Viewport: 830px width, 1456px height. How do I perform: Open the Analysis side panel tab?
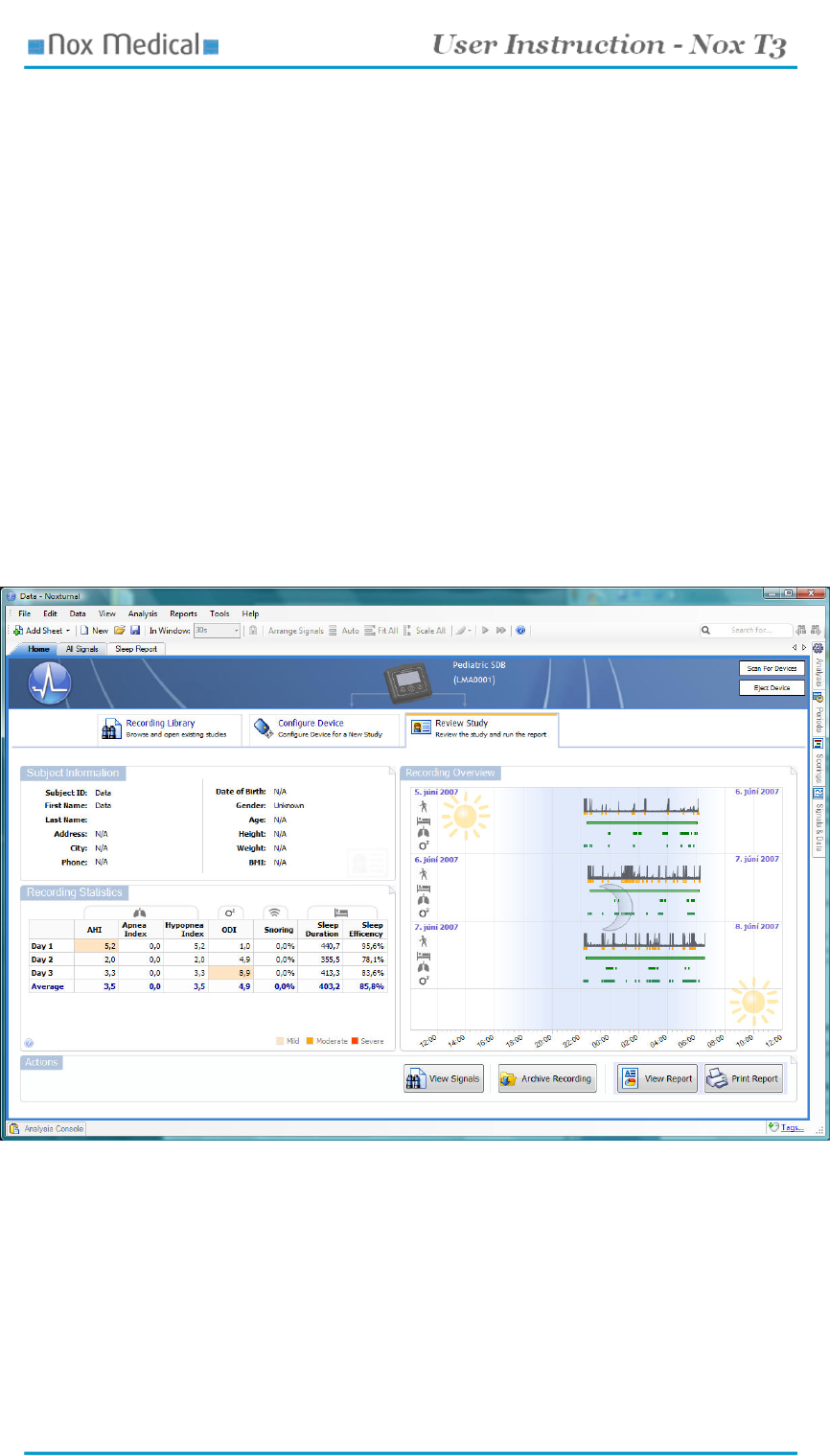coord(818,667)
